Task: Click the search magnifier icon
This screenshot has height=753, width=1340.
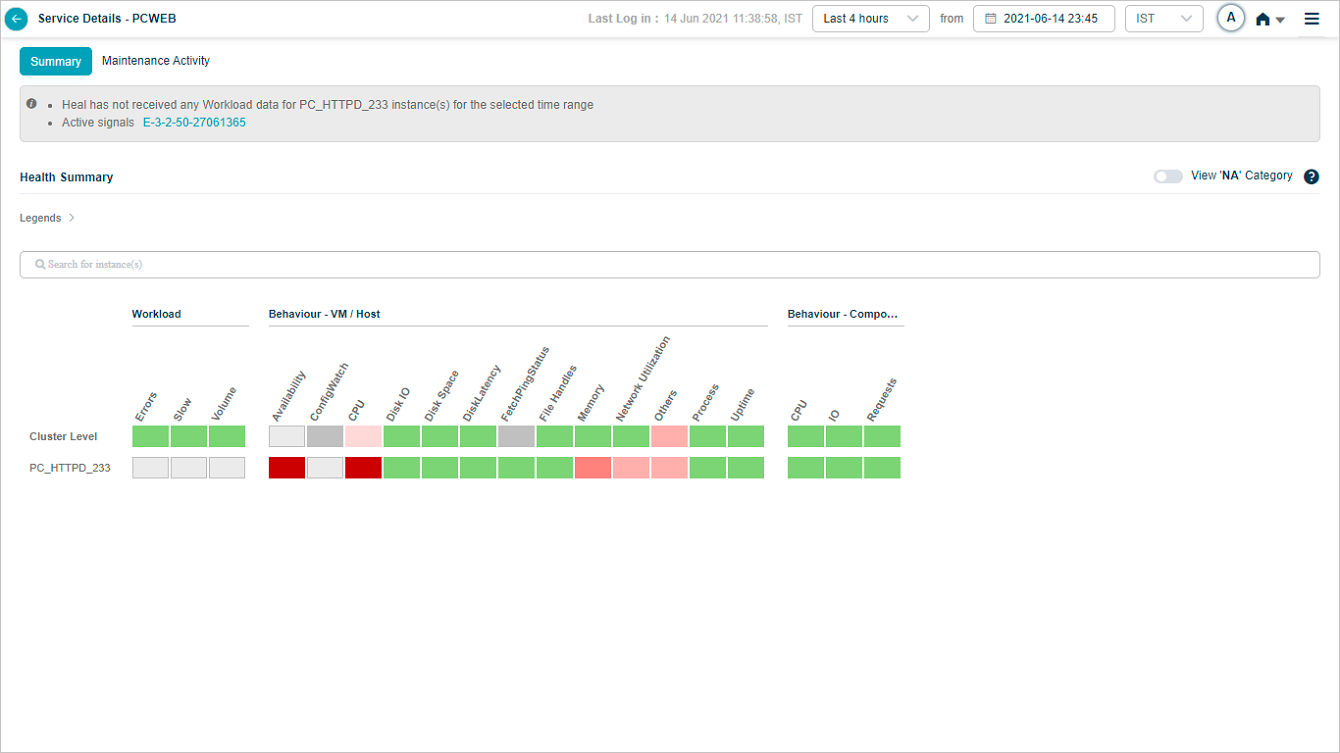Action: coord(40,265)
